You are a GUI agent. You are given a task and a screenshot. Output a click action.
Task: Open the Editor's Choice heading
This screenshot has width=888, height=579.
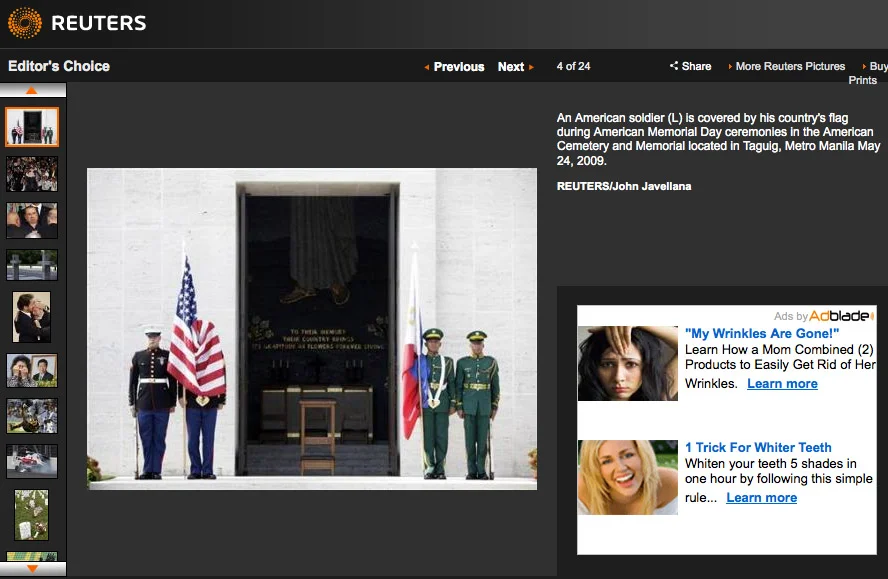point(59,66)
